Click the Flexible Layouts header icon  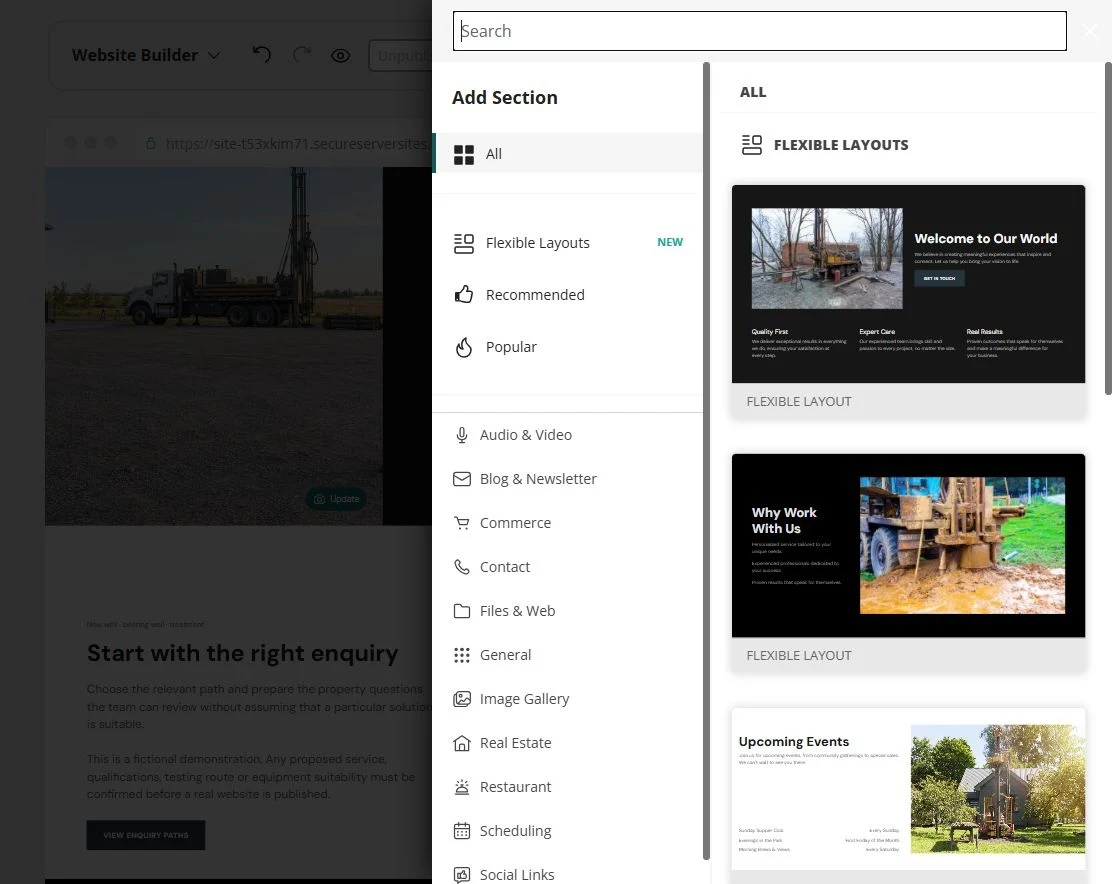click(752, 145)
